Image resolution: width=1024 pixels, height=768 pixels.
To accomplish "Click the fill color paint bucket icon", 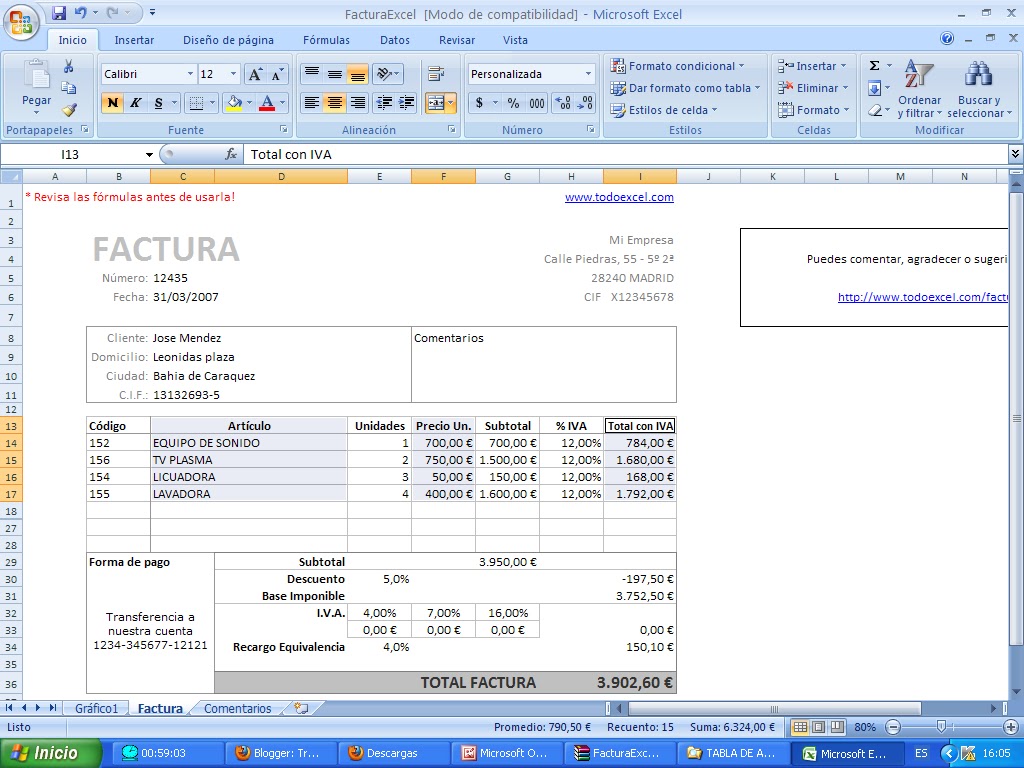I will [234, 102].
